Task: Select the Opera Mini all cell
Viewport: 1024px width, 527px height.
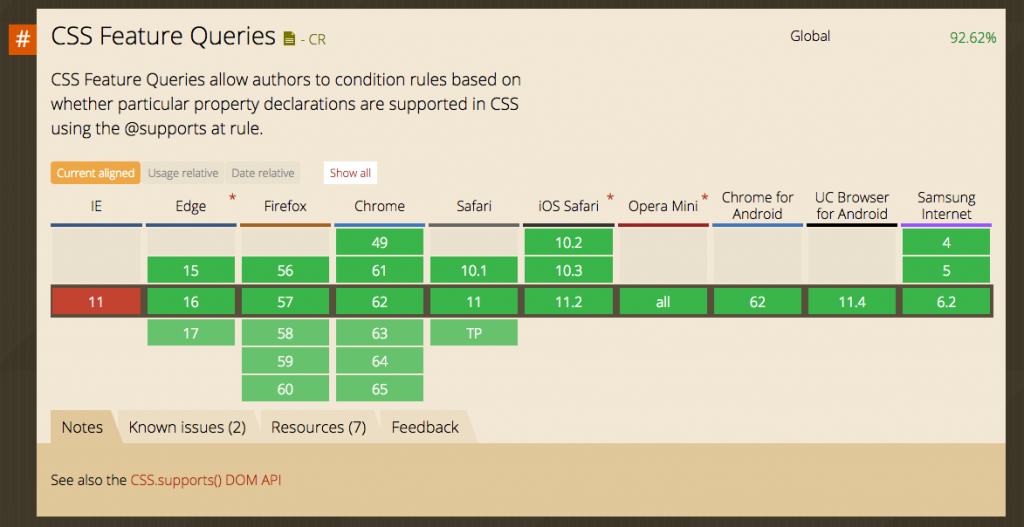Action: [663, 302]
